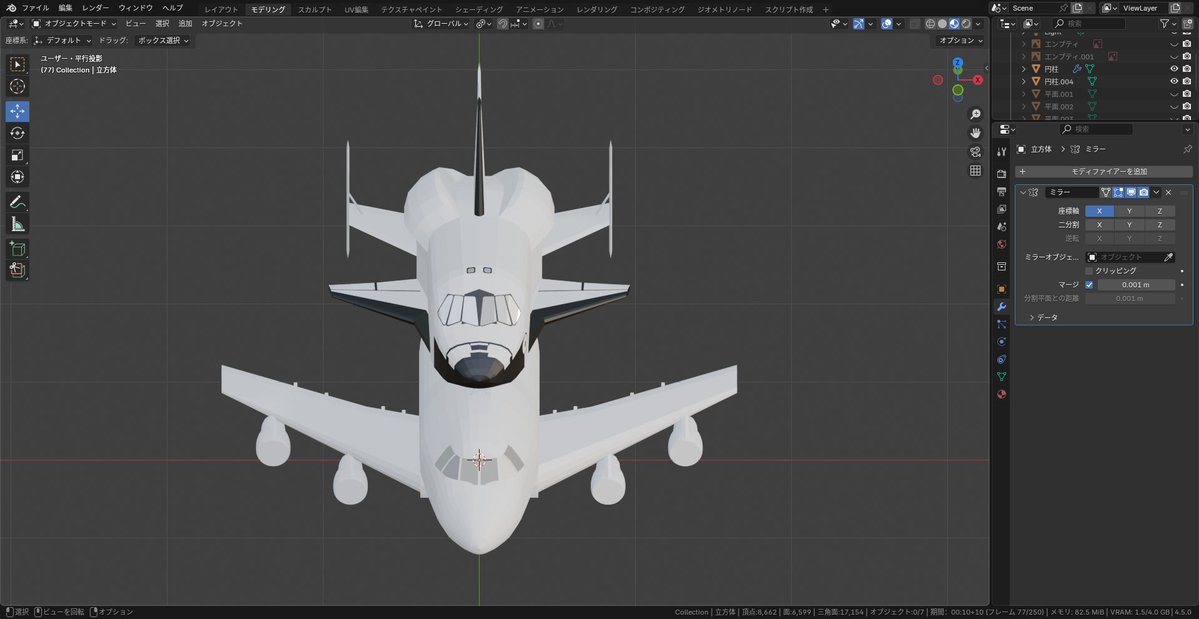Open the Edit menu
This screenshot has height=619, width=1199.
click(x=65, y=8)
